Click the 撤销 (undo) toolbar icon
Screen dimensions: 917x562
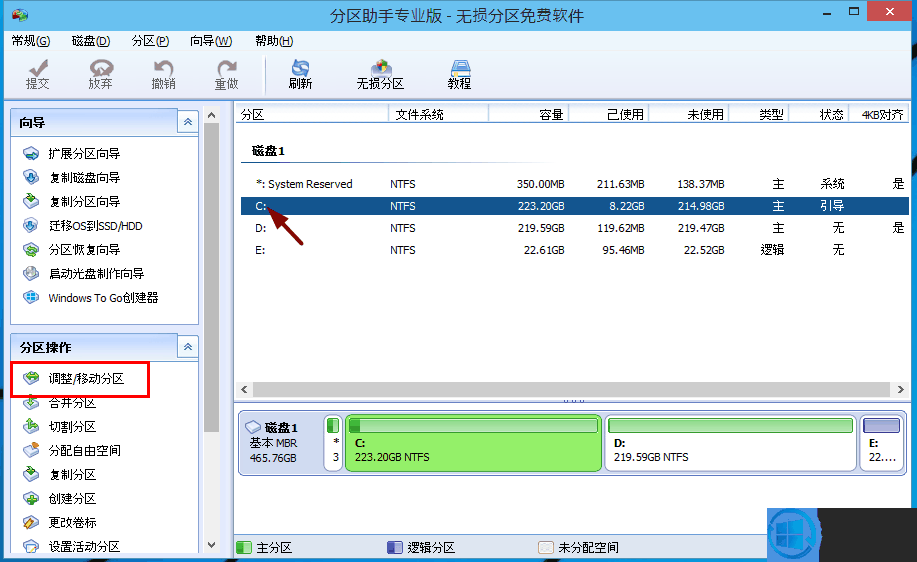pyautogui.click(x=163, y=74)
